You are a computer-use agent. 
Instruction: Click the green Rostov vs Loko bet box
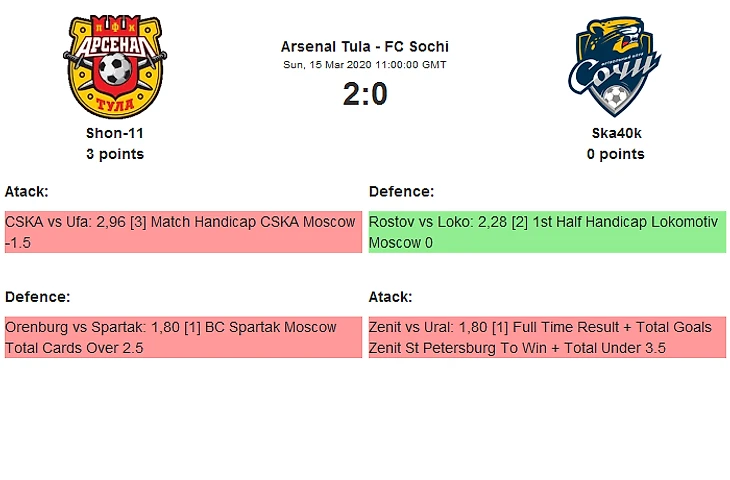click(547, 232)
